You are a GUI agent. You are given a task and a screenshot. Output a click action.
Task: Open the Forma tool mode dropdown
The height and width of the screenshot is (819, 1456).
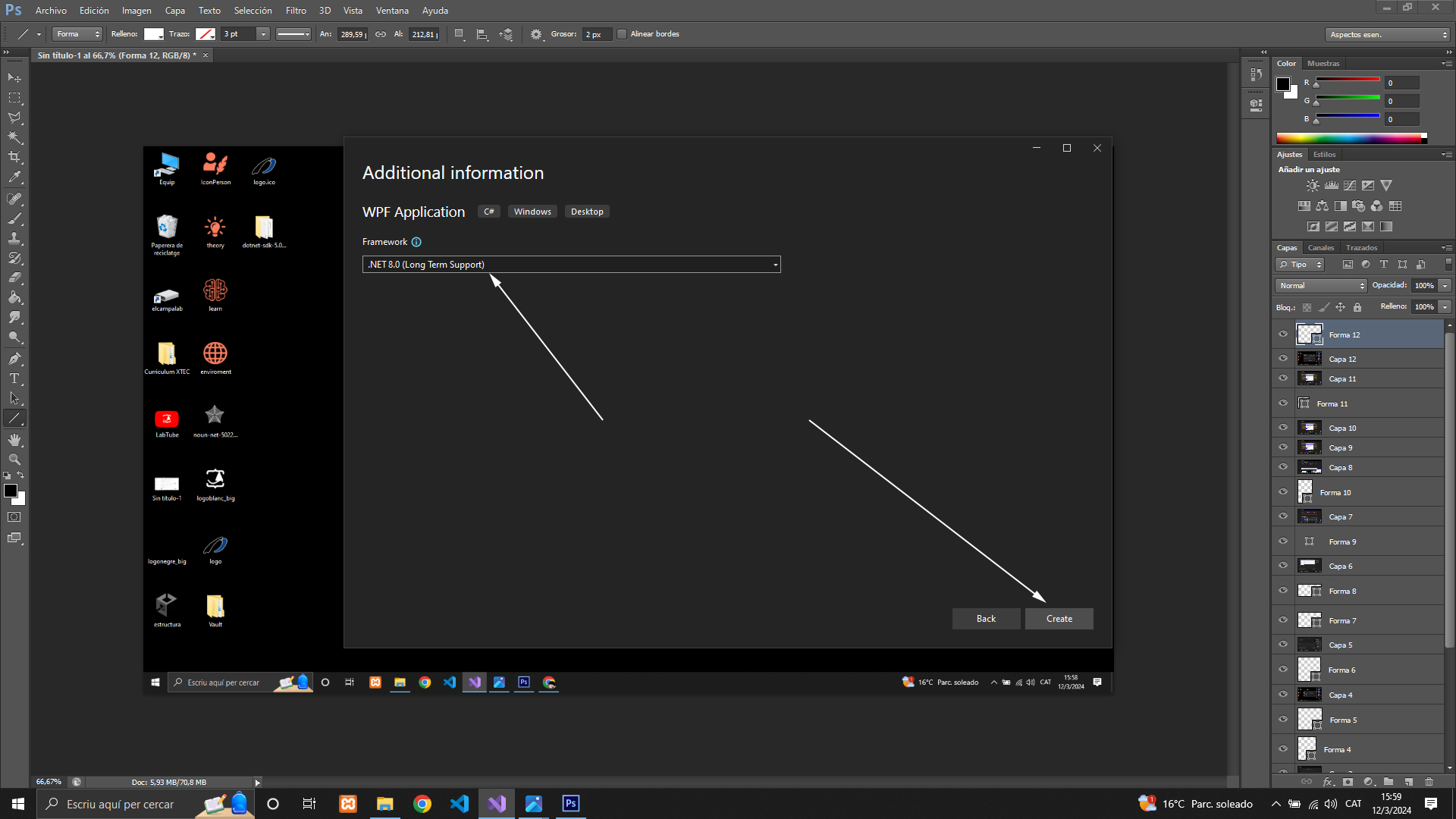tap(77, 34)
